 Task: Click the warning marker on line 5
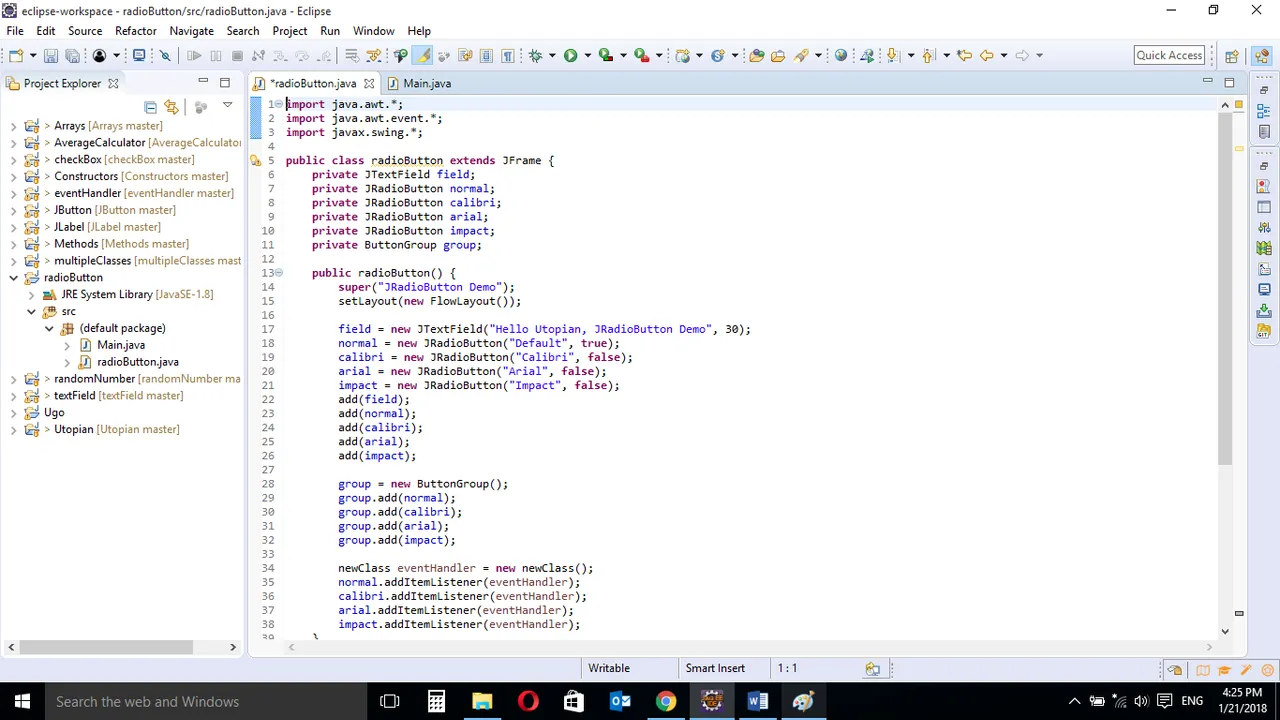[256, 161]
